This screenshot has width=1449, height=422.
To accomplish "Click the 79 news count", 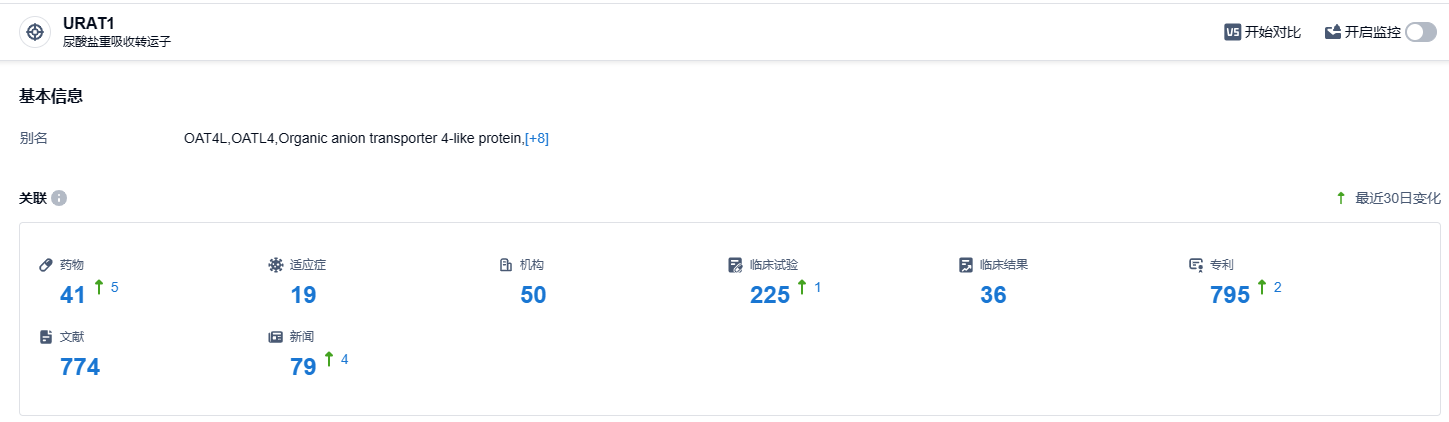I will click(x=303, y=367).
